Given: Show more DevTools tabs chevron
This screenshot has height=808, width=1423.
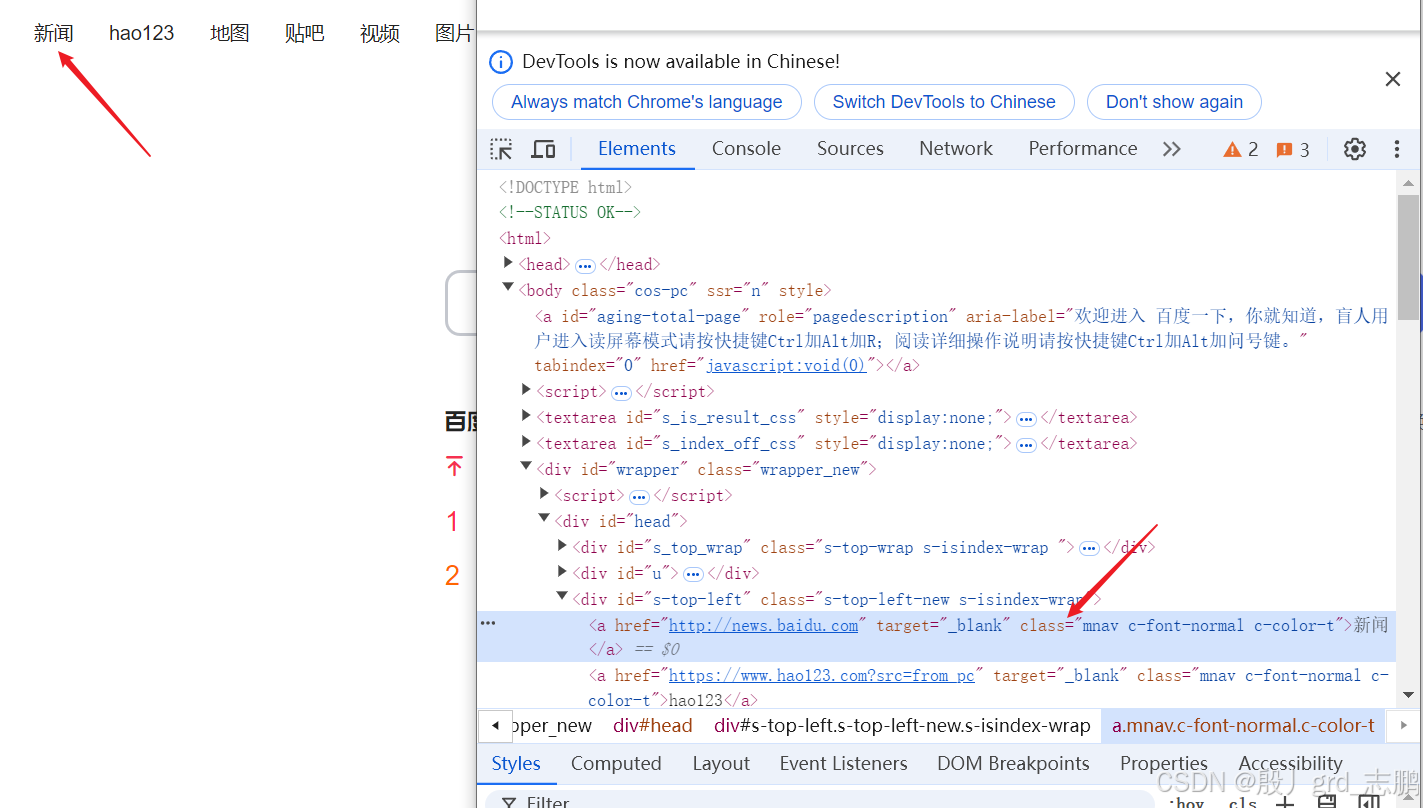Looking at the screenshot, I should [x=1172, y=149].
